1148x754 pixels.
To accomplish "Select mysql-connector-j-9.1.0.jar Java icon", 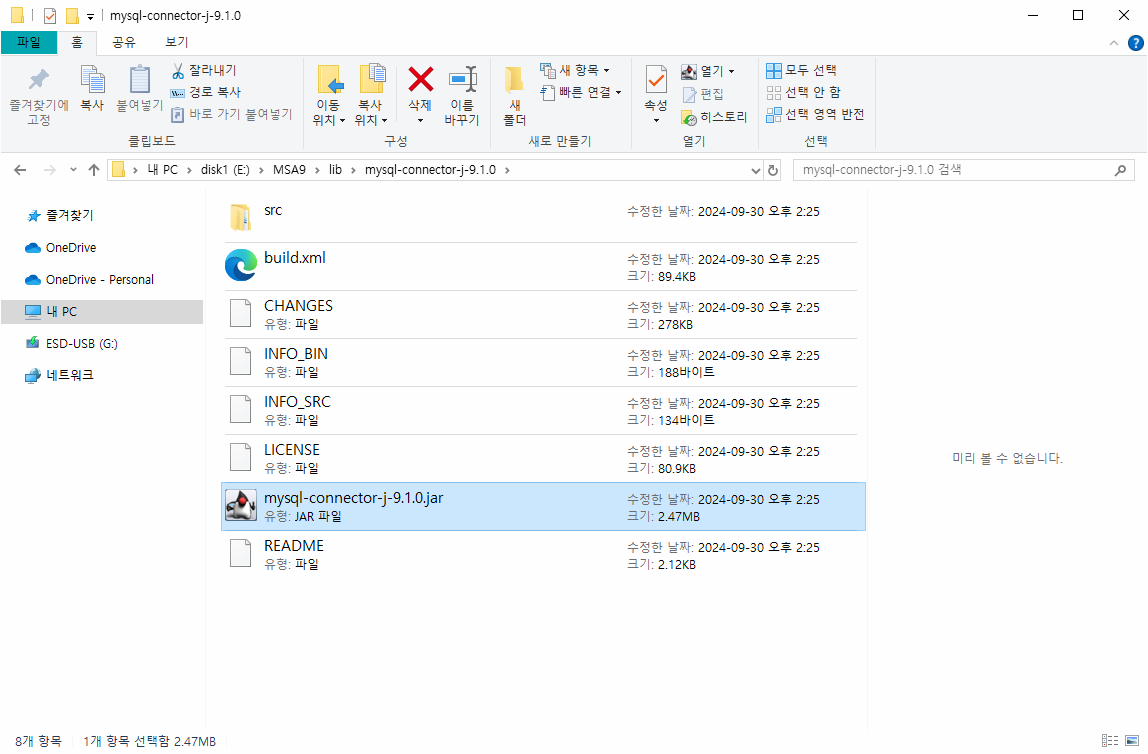I will pos(241,506).
